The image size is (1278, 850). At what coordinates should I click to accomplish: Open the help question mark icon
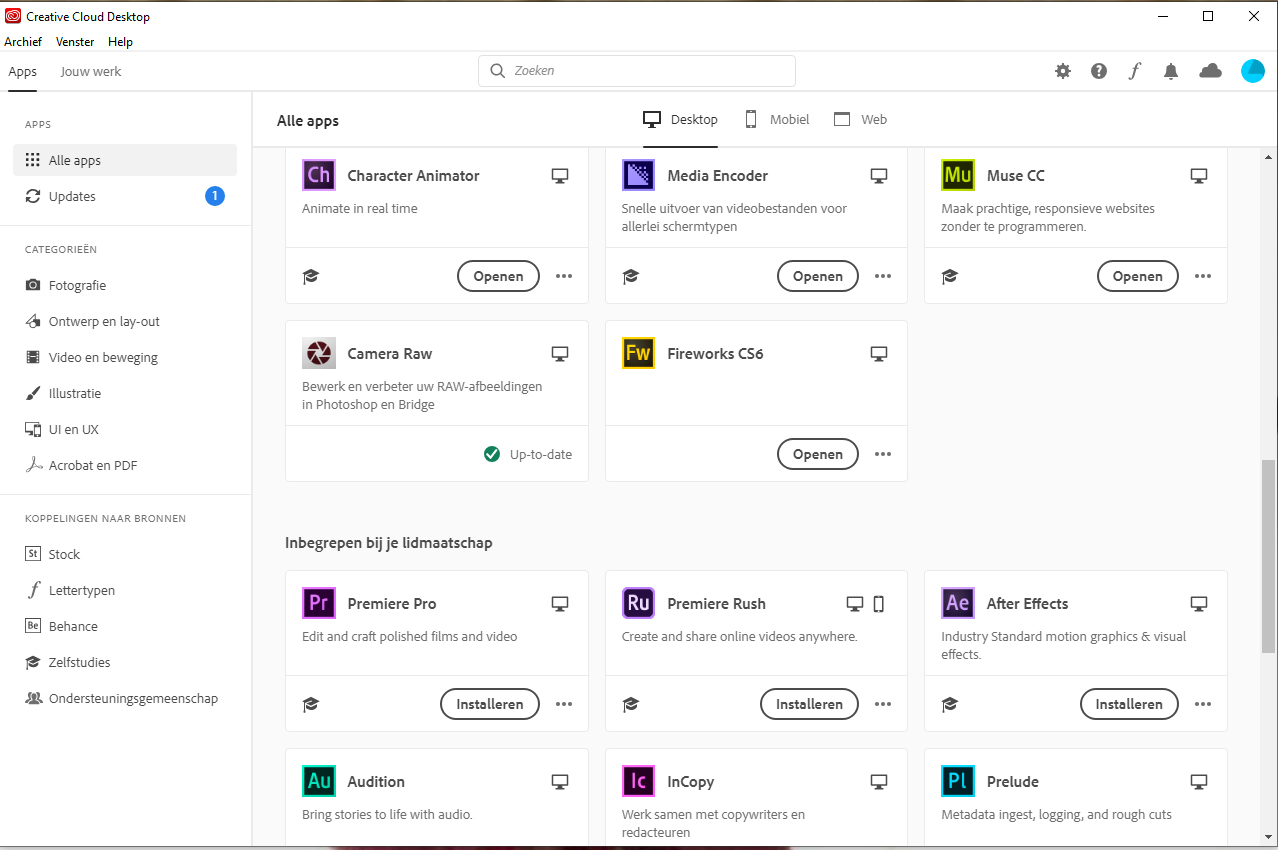tap(1099, 71)
